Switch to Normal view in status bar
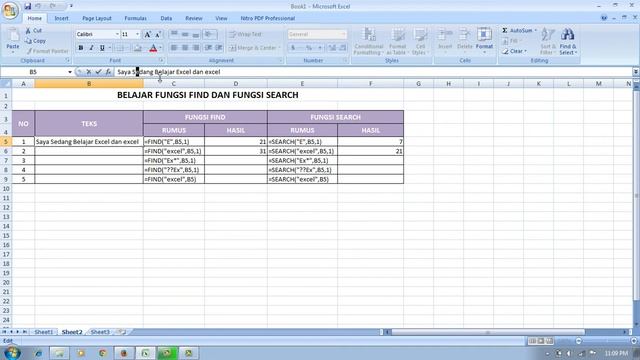The height and width of the screenshot is (360, 640). [532, 341]
